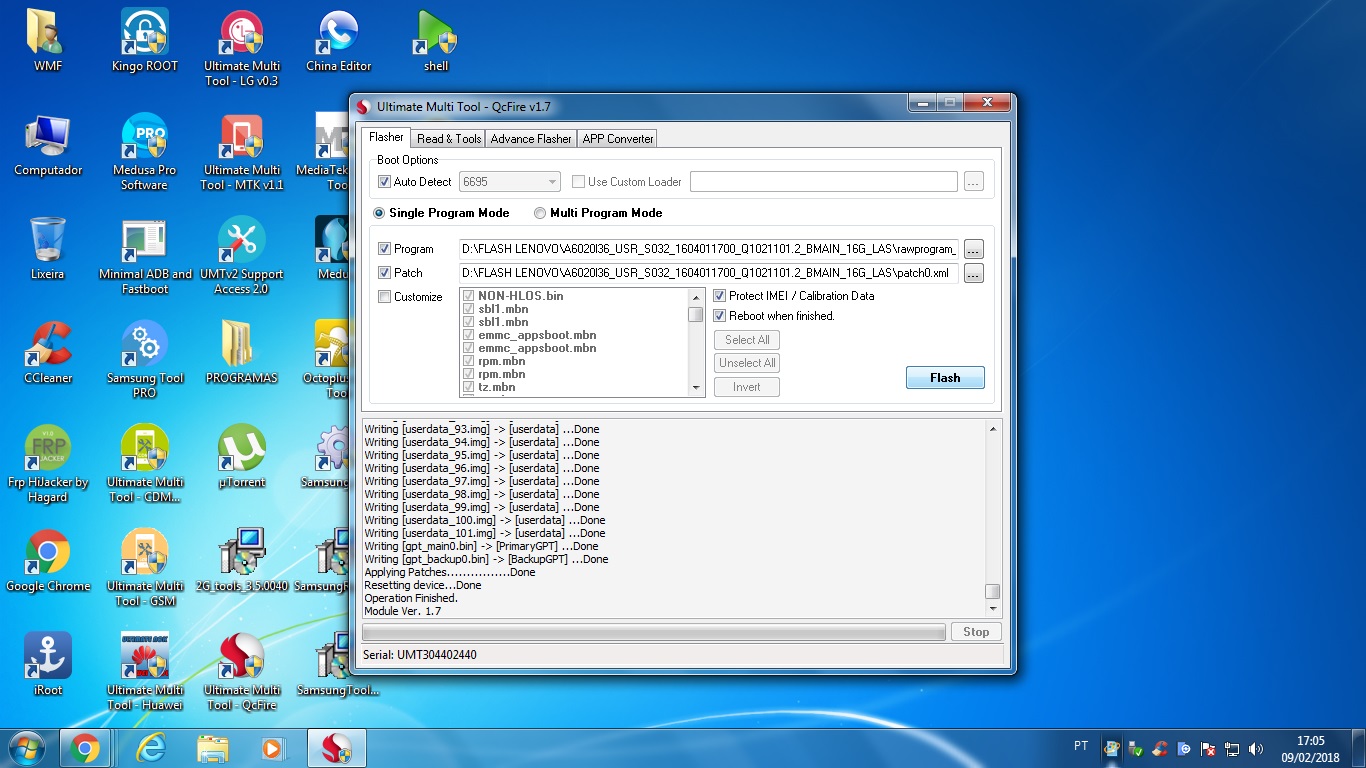Launch the iRoot desktop shortcut

click(47, 664)
